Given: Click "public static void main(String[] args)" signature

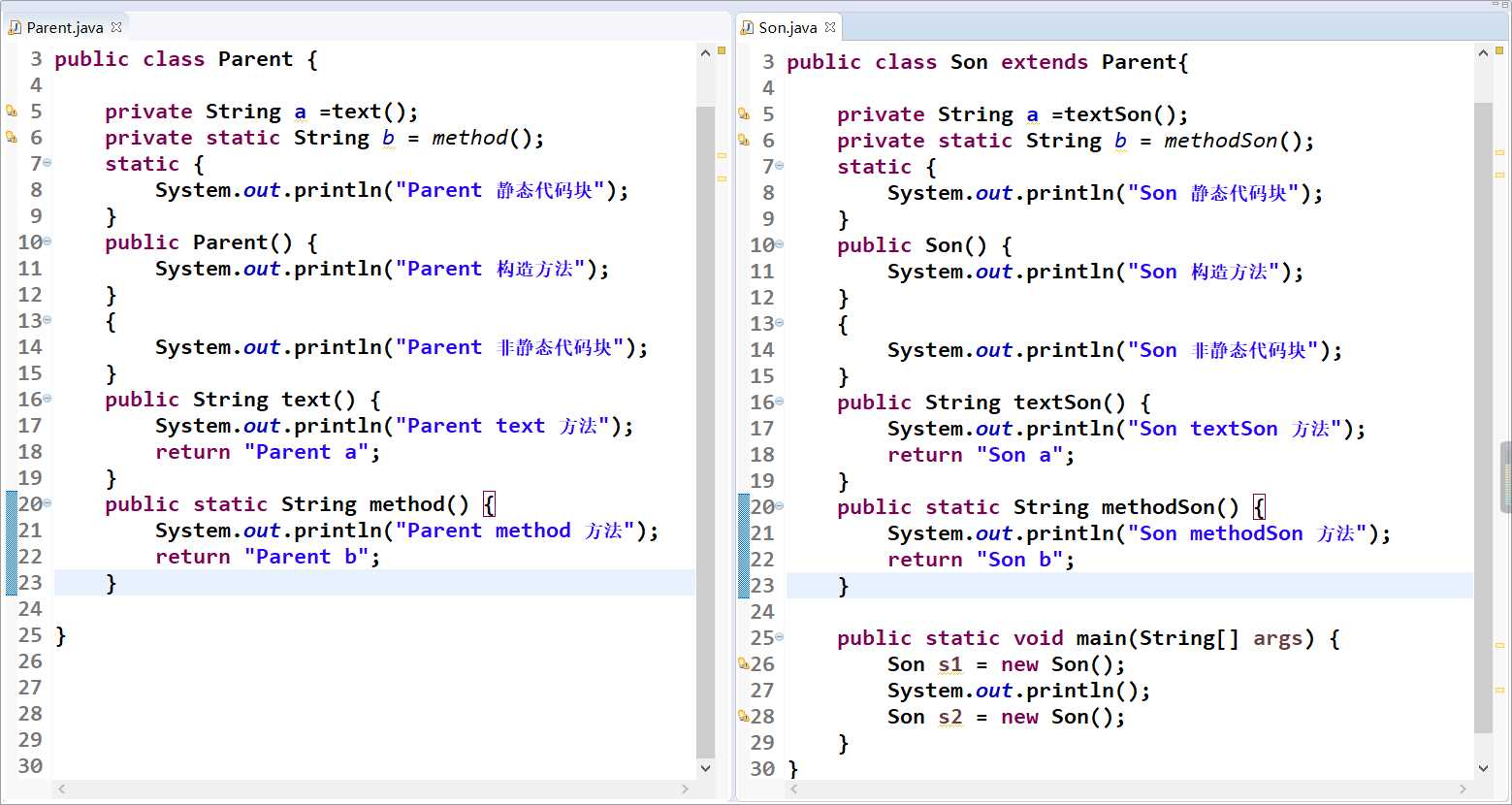Looking at the screenshot, I should tap(1077, 638).
